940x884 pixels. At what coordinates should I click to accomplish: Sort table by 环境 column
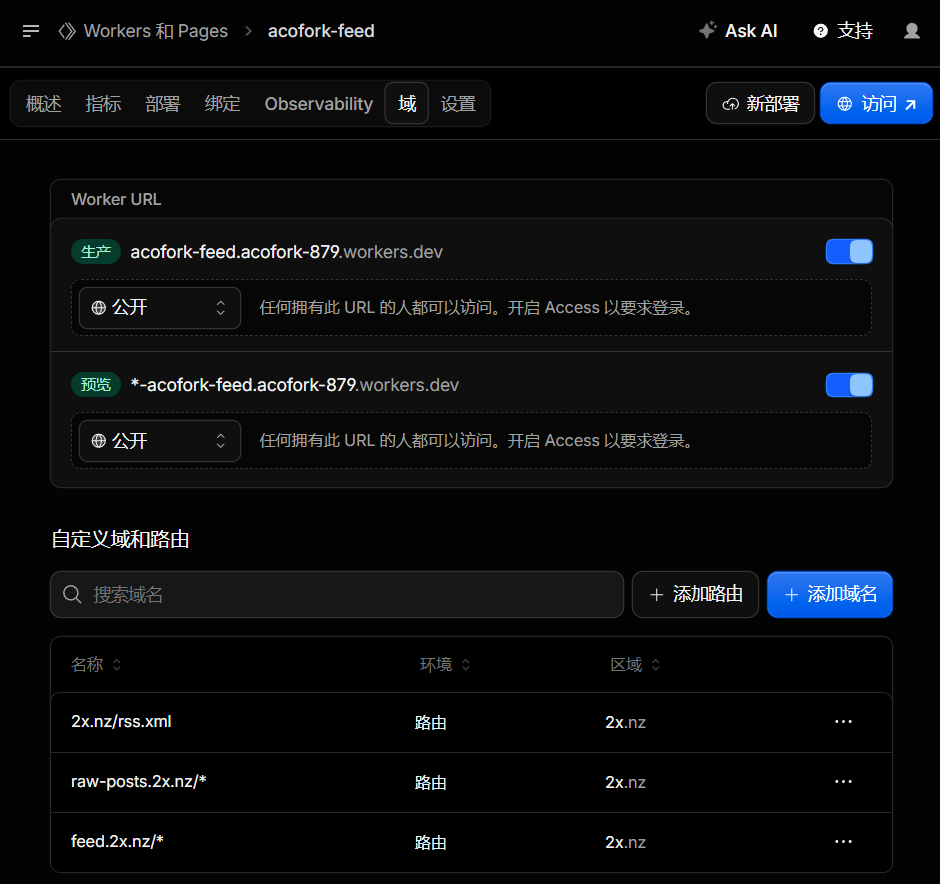445,665
